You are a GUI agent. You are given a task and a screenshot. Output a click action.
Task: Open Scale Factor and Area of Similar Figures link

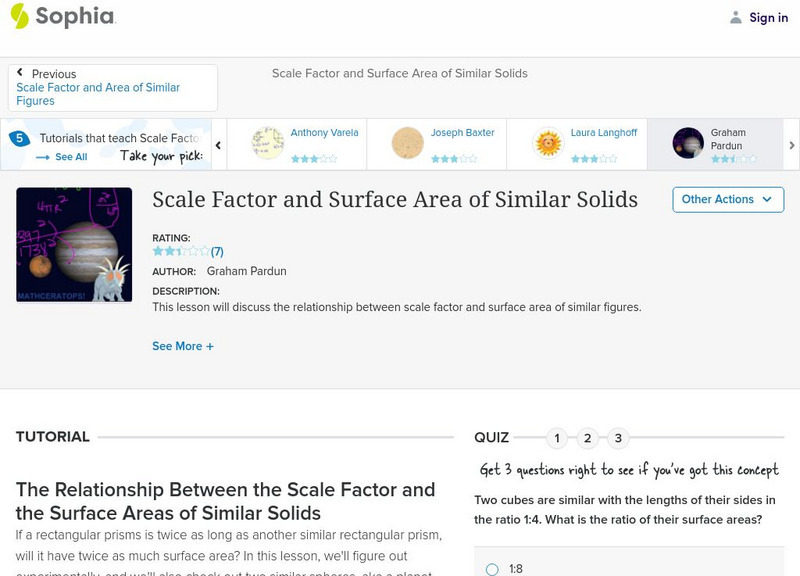coord(98,94)
